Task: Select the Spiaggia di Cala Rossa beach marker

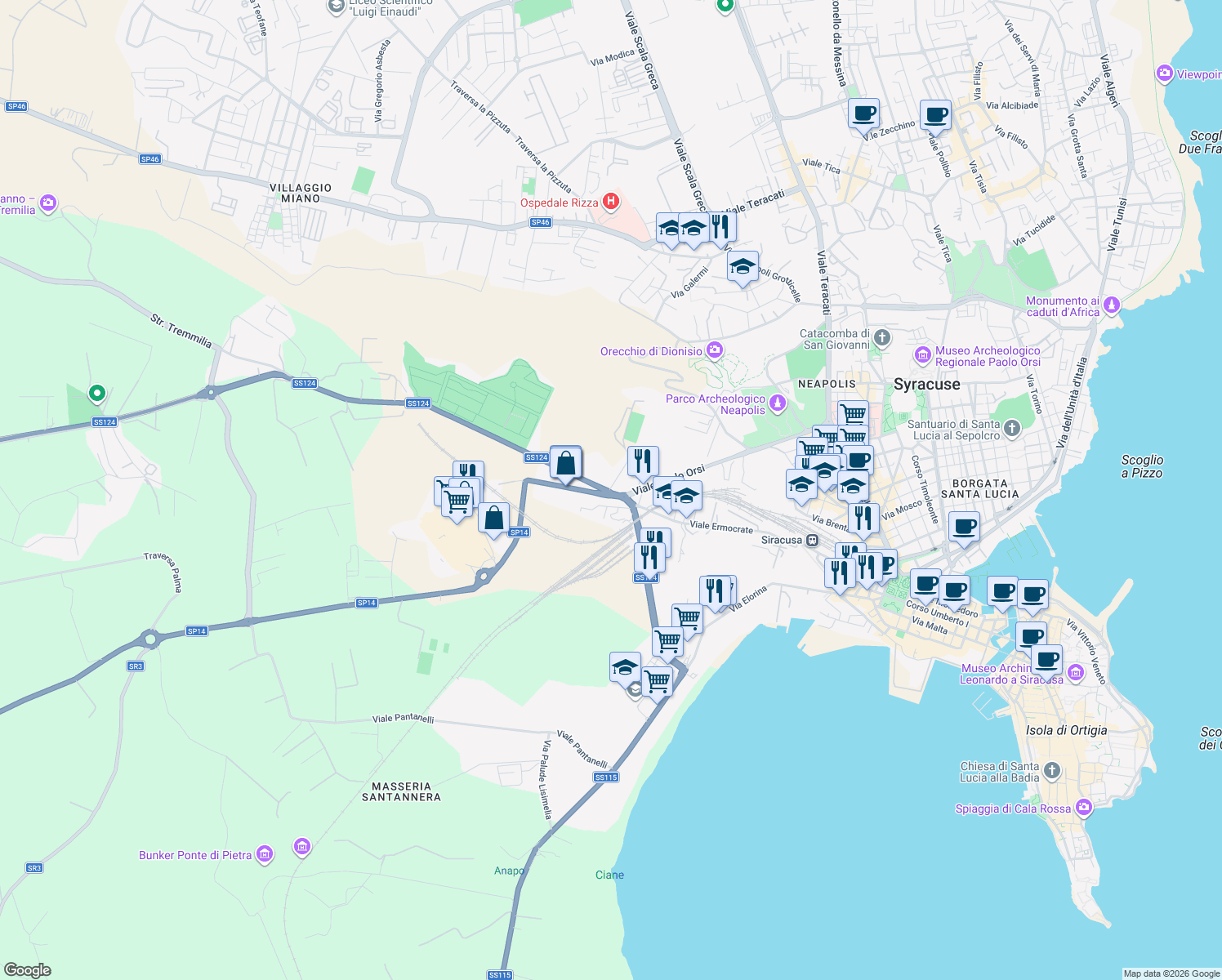Action: point(1084,806)
